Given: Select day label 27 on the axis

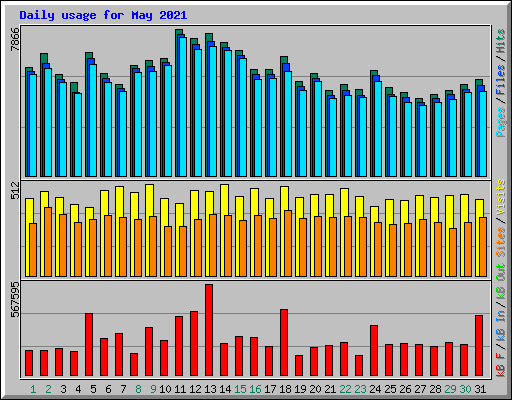Looking at the screenshot, I should [420, 389].
